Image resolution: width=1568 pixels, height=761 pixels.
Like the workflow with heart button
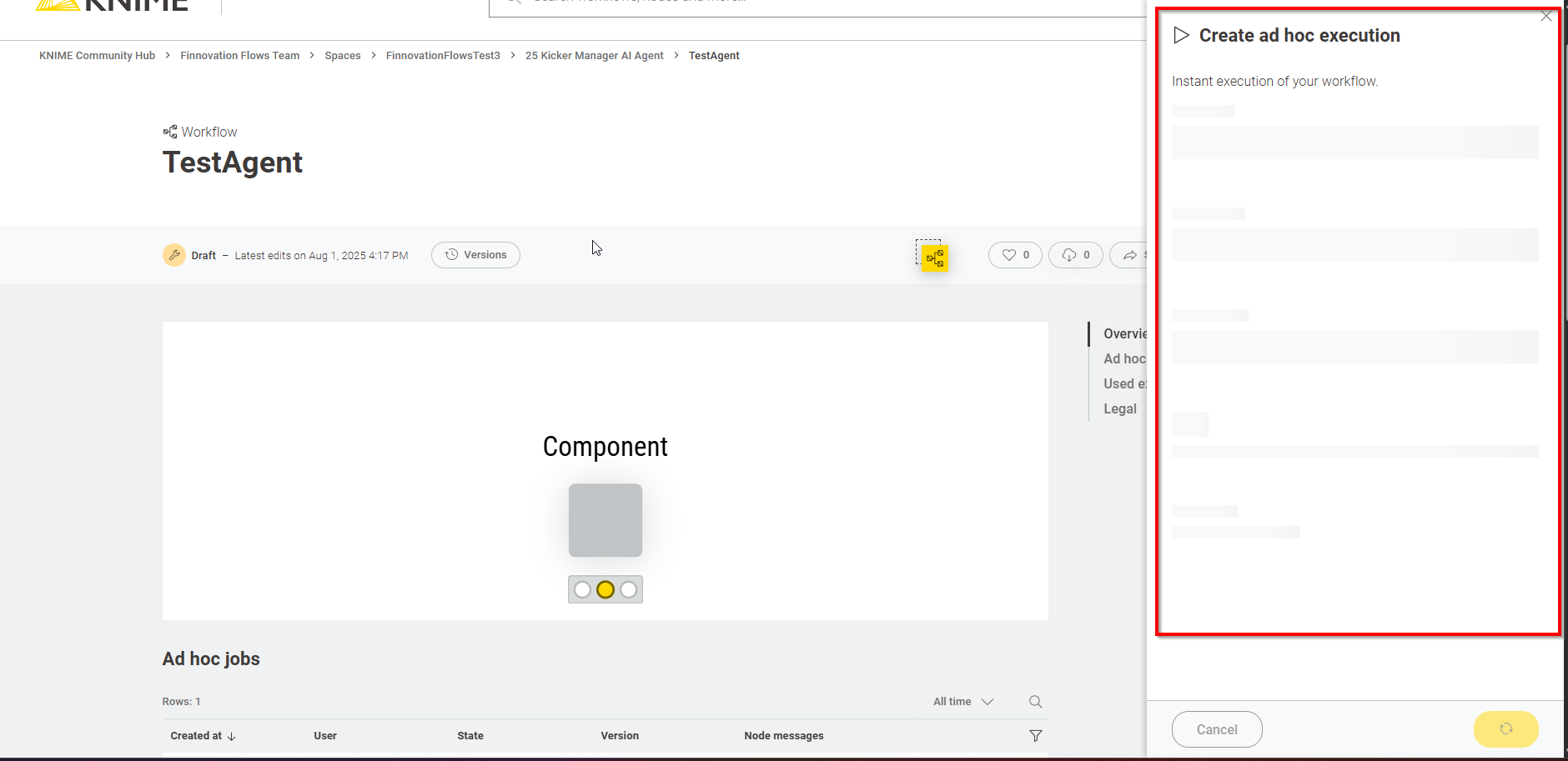1015,255
